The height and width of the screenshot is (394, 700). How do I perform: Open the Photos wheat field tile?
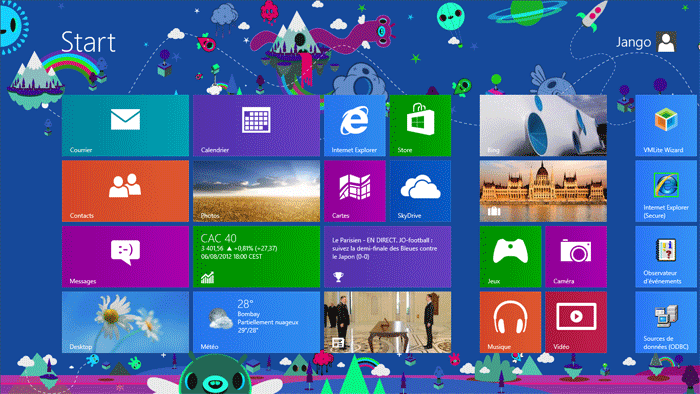click(x=256, y=191)
